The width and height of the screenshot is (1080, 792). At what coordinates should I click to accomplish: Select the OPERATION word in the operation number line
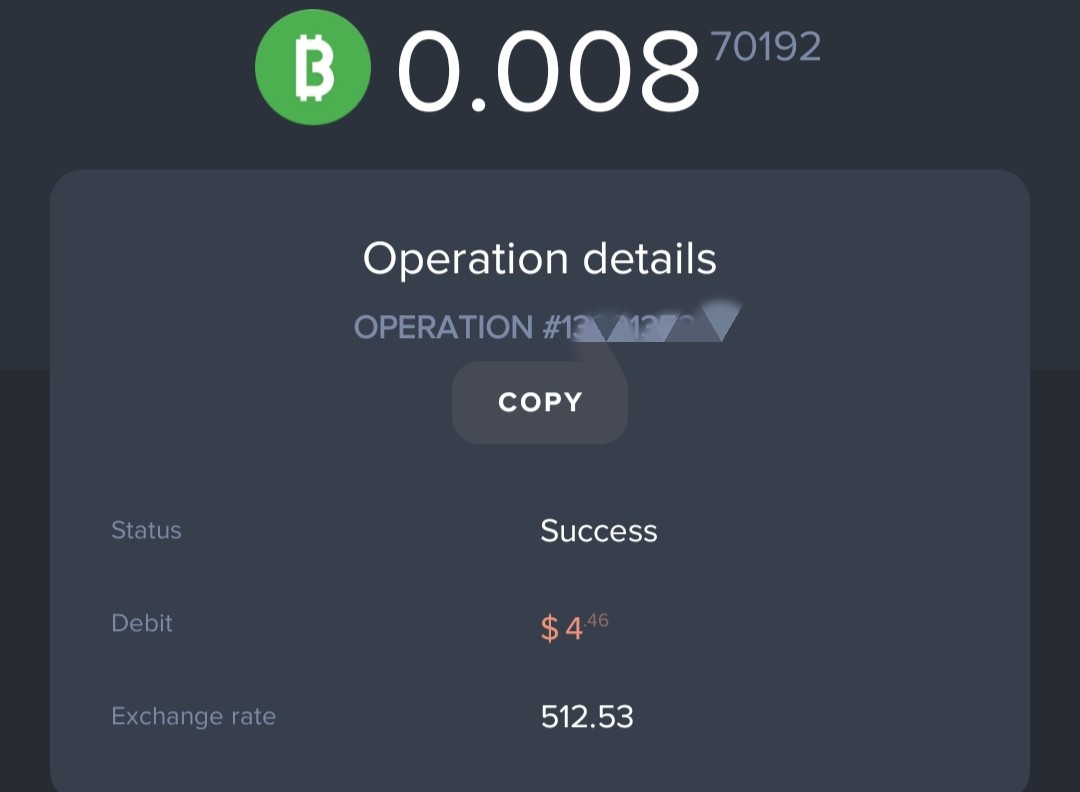(444, 327)
